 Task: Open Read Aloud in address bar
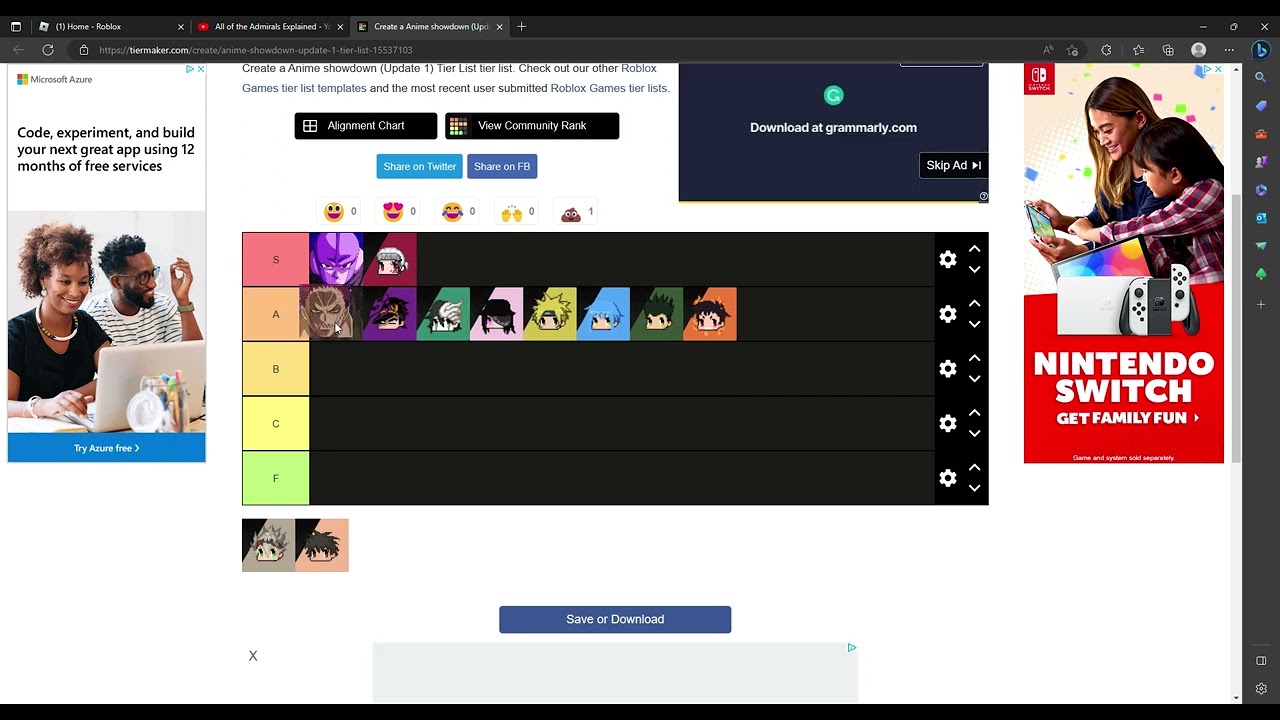tap(1048, 50)
